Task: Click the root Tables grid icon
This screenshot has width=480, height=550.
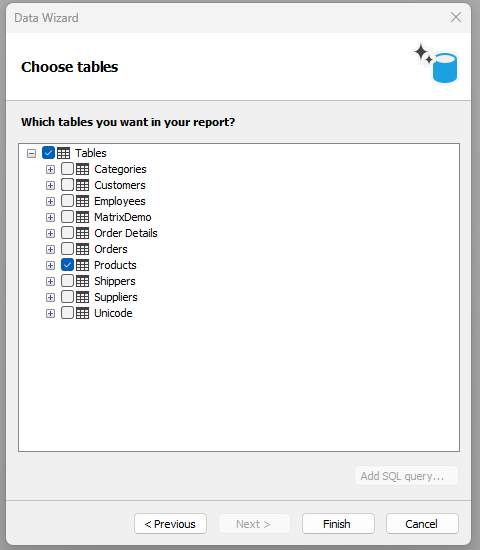Action: click(64, 153)
